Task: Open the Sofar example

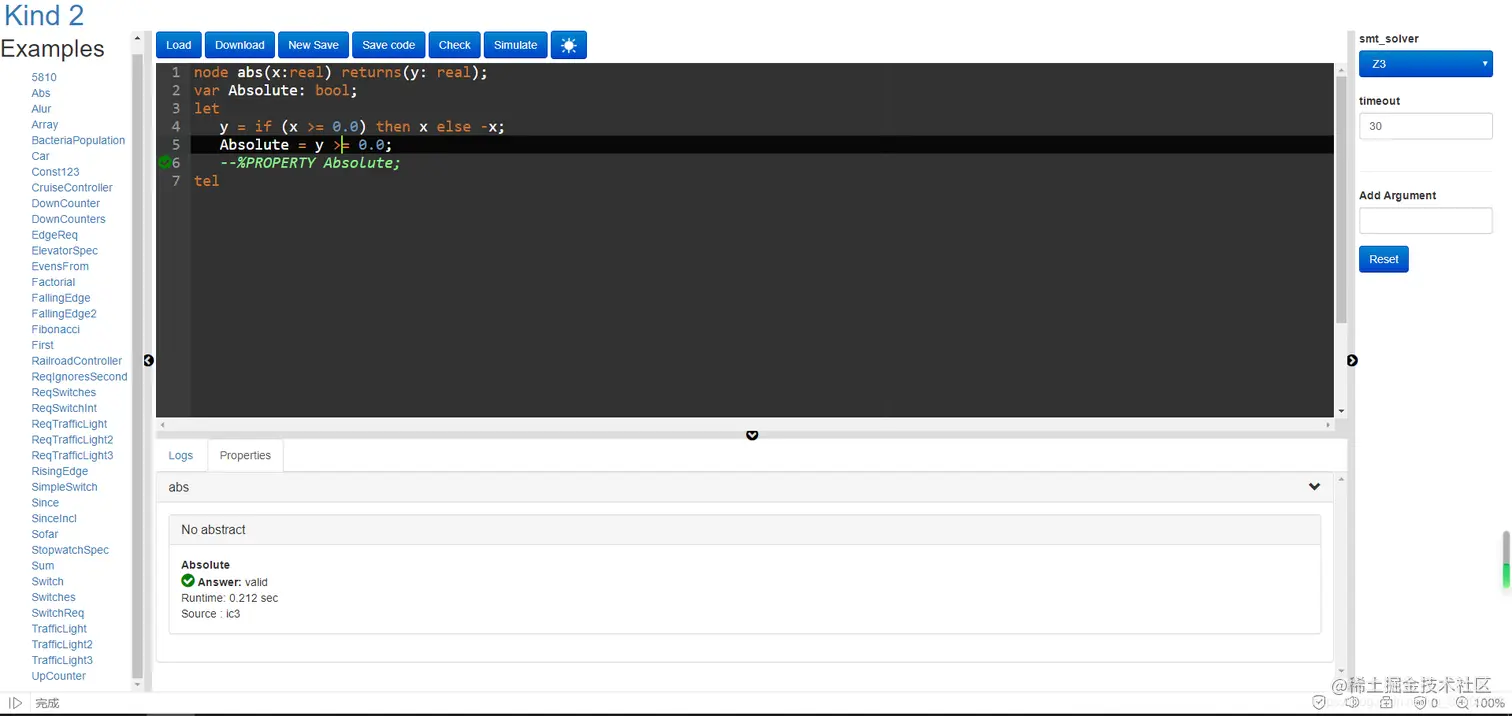Action: point(45,534)
